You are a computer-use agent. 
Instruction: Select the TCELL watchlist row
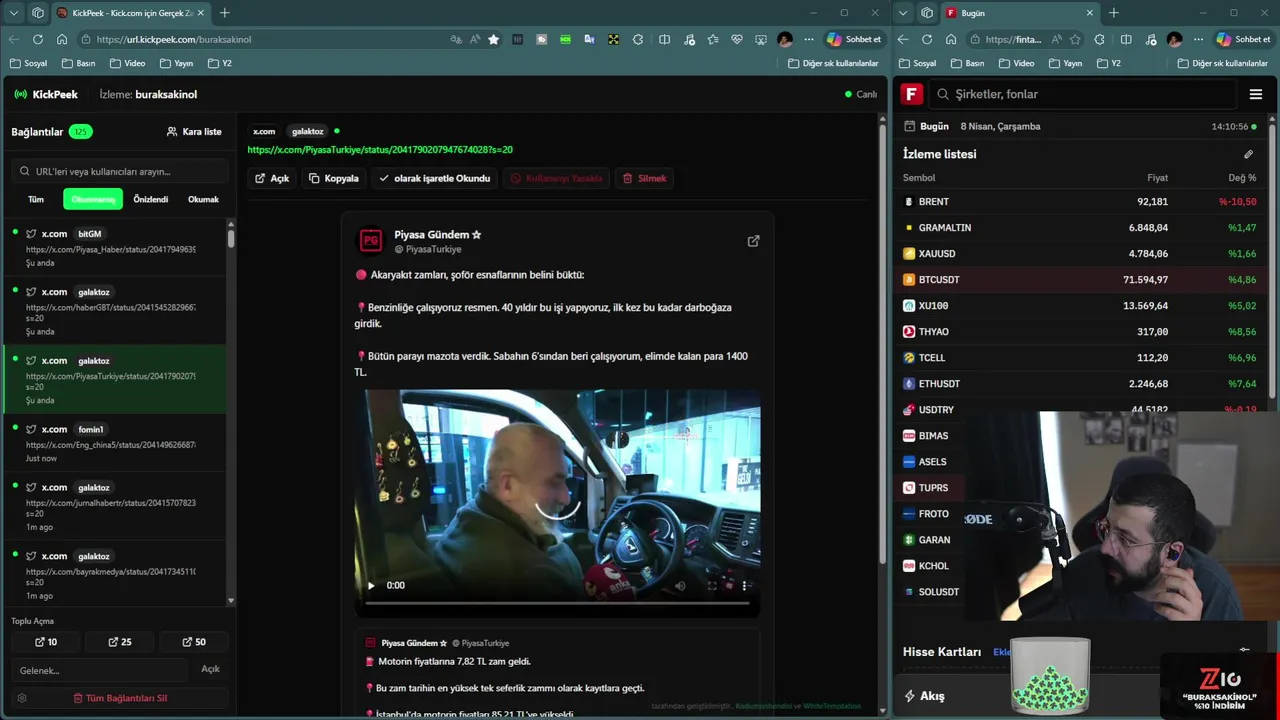tap(1080, 357)
